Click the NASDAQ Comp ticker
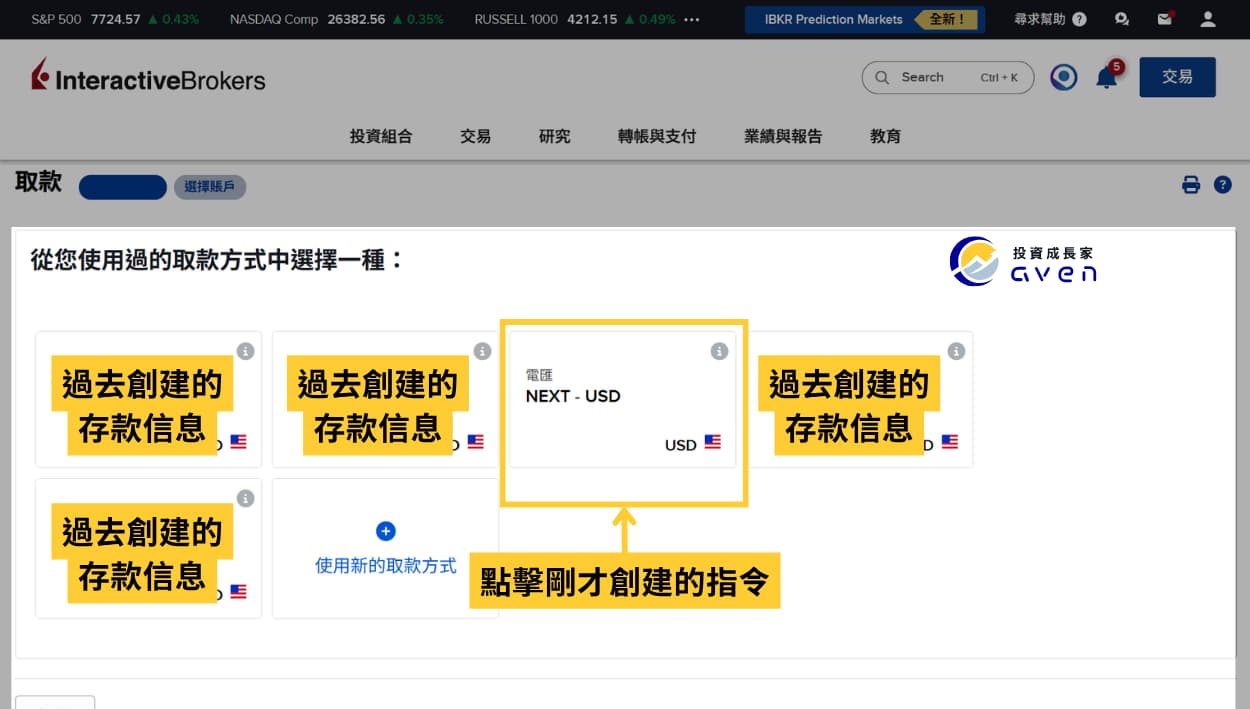Viewport: 1250px width, 709px height. coord(336,19)
